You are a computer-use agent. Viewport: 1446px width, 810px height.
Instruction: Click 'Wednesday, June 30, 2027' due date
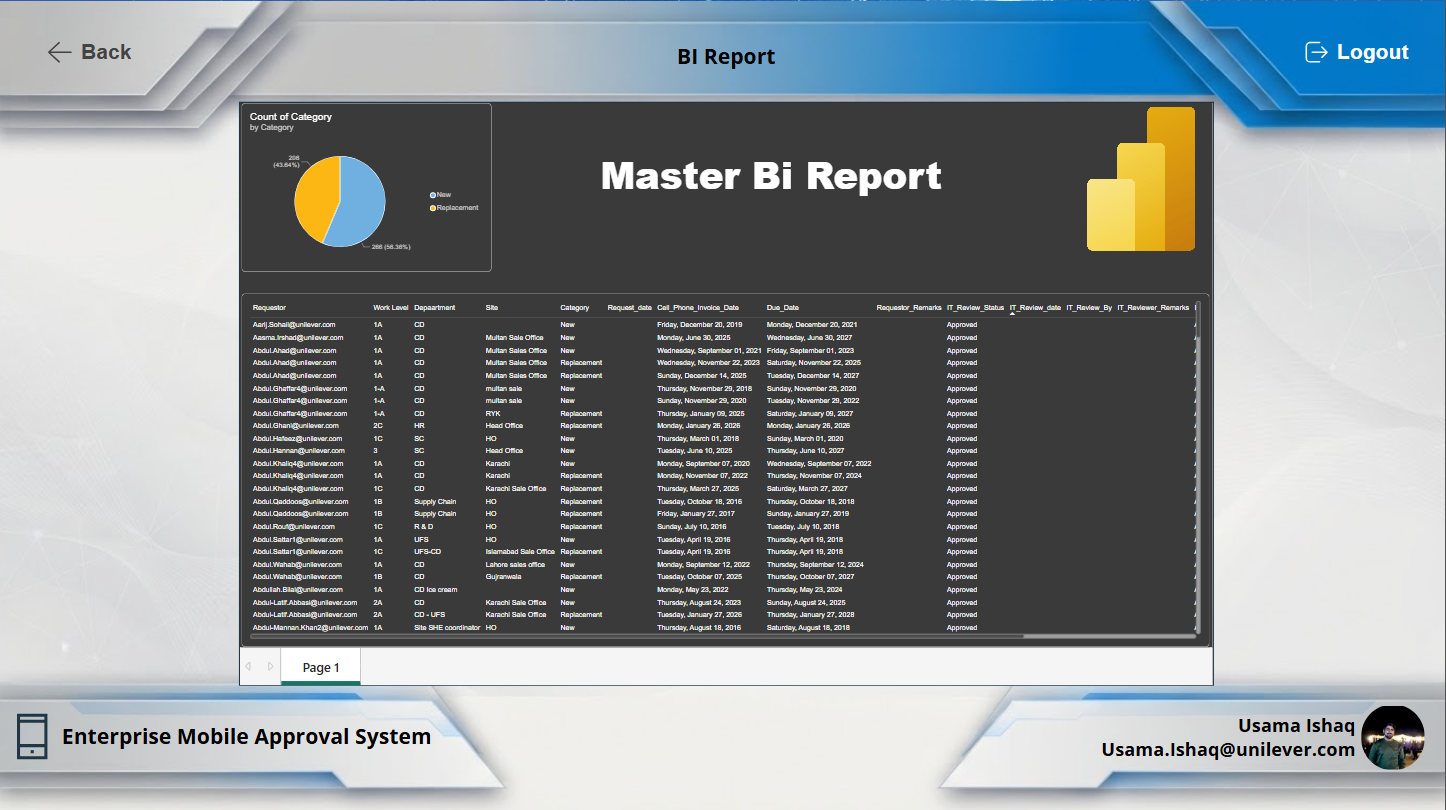[x=810, y=338]
